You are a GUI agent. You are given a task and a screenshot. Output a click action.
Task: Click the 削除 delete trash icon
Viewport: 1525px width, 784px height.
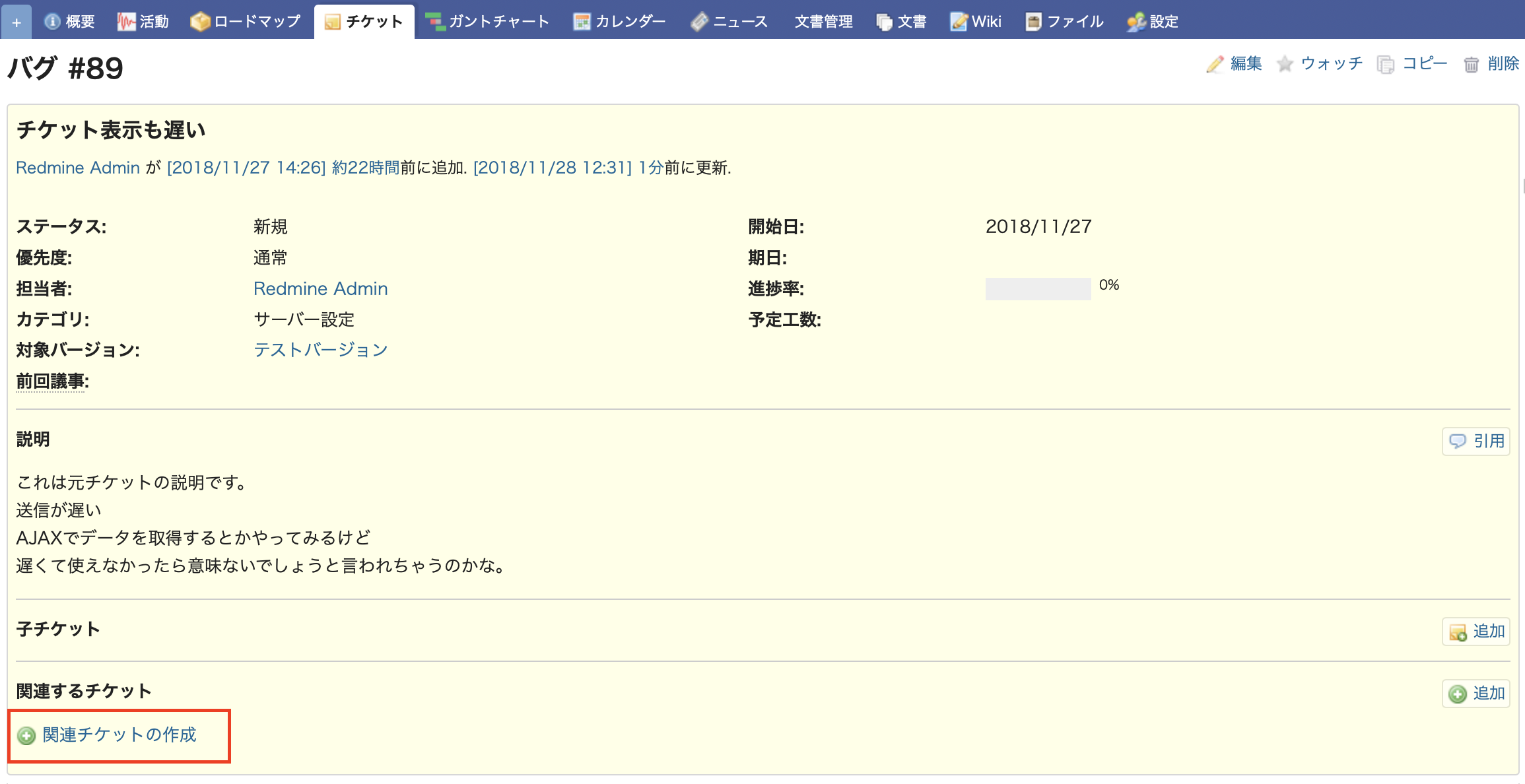coord(1471,64)
